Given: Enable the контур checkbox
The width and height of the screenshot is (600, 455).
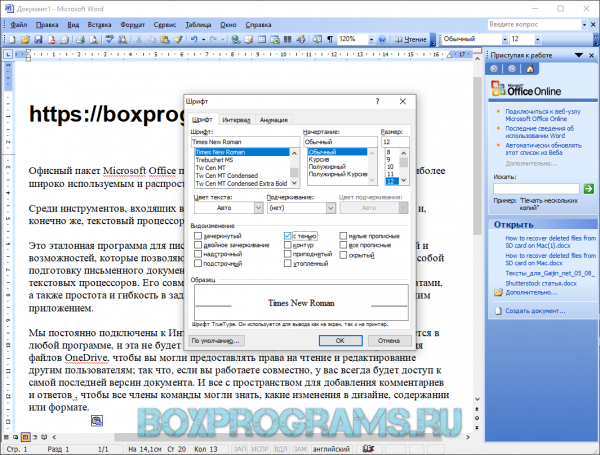Looking at the screenshot, I should point(288,245).
